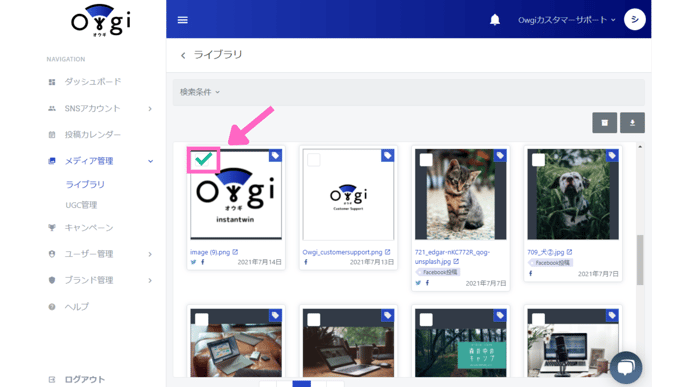
Task: Check the box on the 709_犬 dog photo
Action: click(x=538, y=160)
